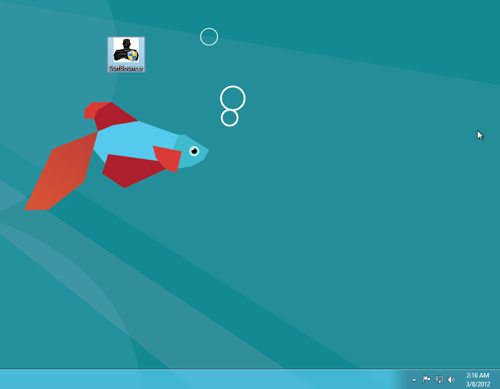Open the clock showing 2:16 AM

(478, 380)
